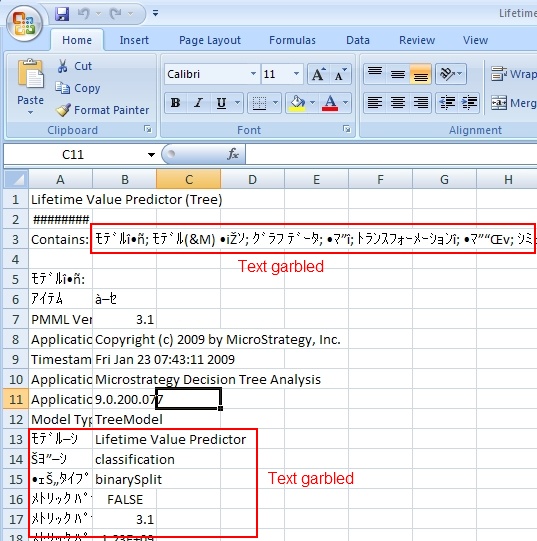
Task: Select cell with 'binarySplit'
Action: [x=124, y=480]
